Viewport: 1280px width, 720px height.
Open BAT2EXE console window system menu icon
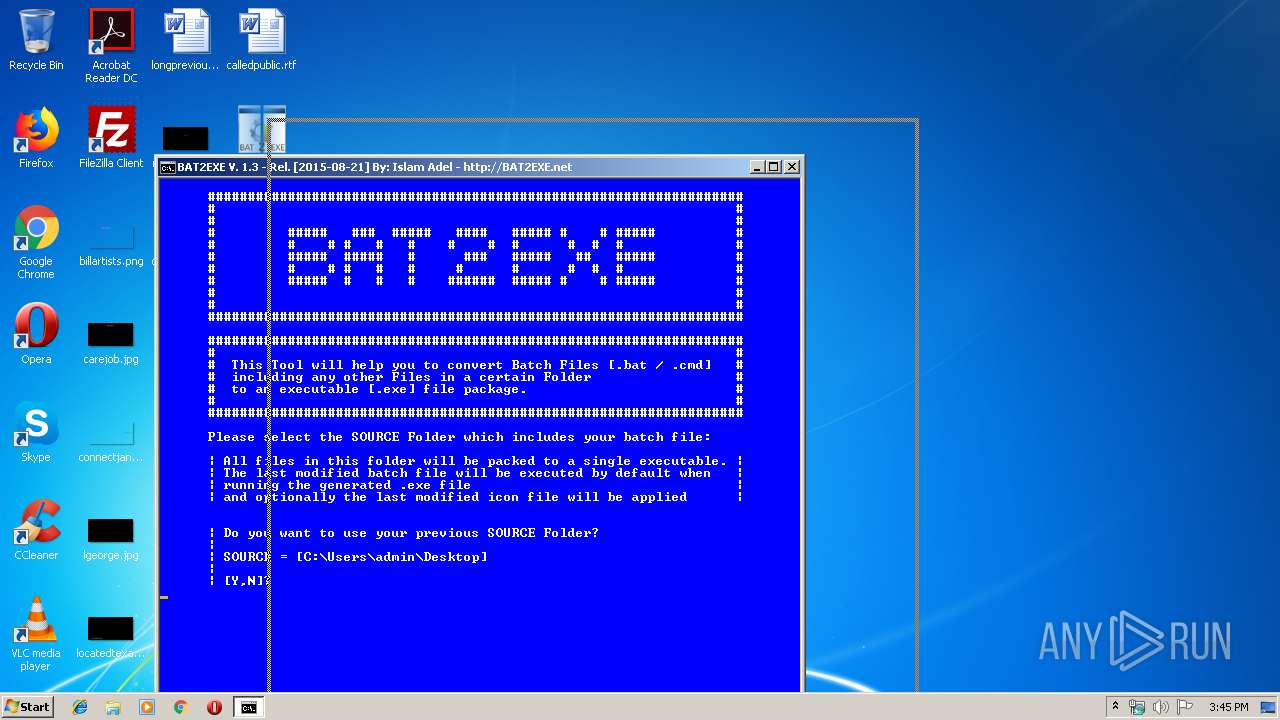168,167
